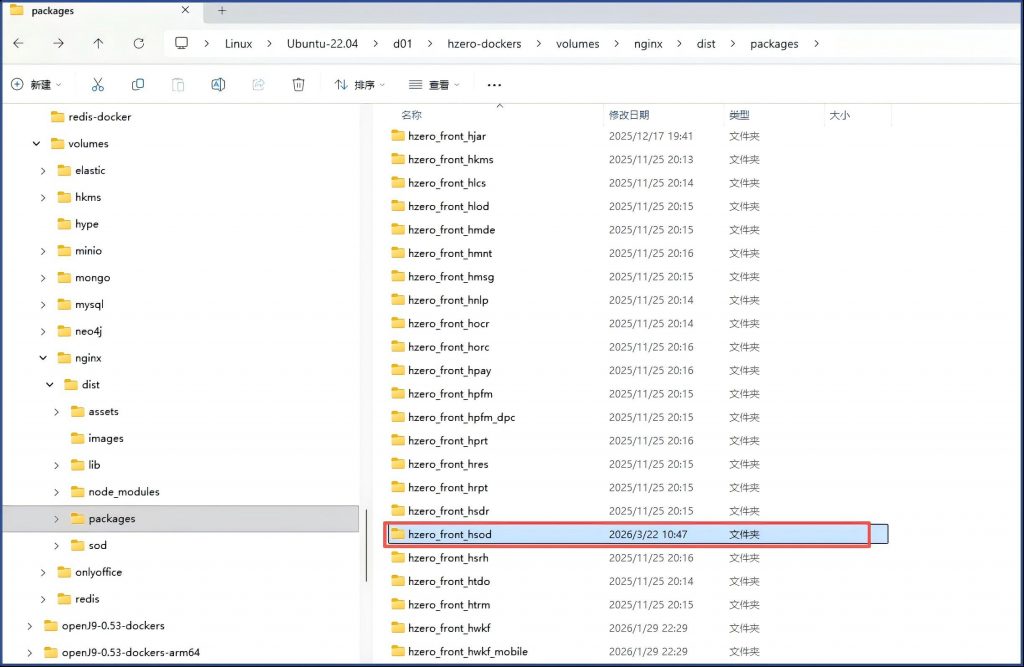Select the onlyoffice folder in sidebar
Screen dimensions: 1024x667
(x=98, y=572)
